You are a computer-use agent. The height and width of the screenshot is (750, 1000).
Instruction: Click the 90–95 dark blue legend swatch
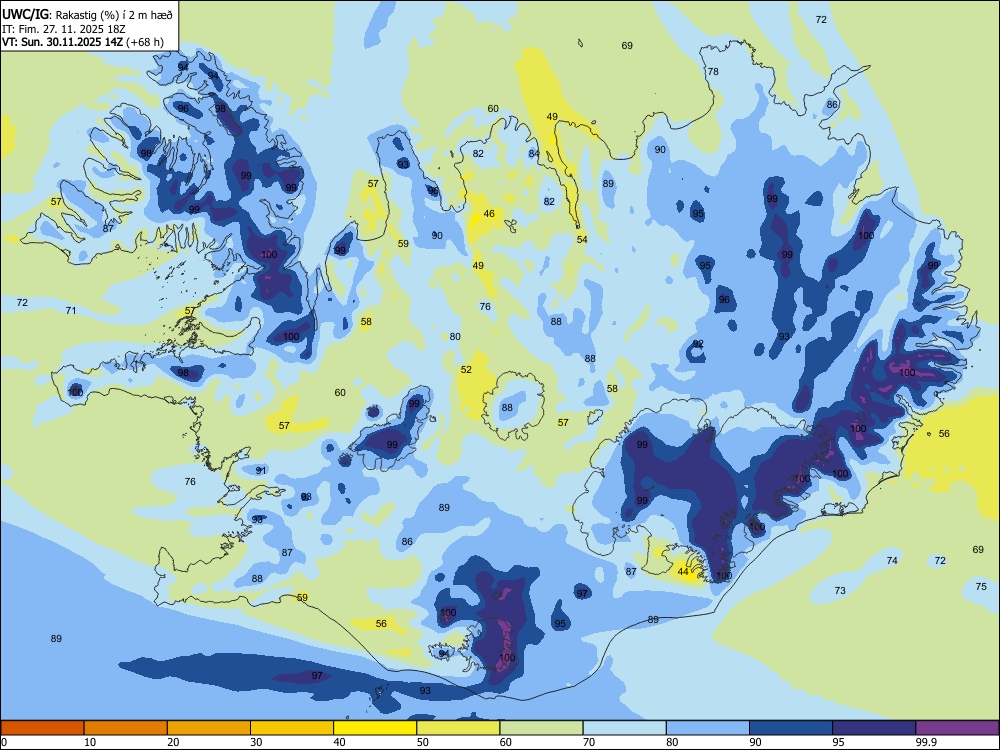pos(791,728)
